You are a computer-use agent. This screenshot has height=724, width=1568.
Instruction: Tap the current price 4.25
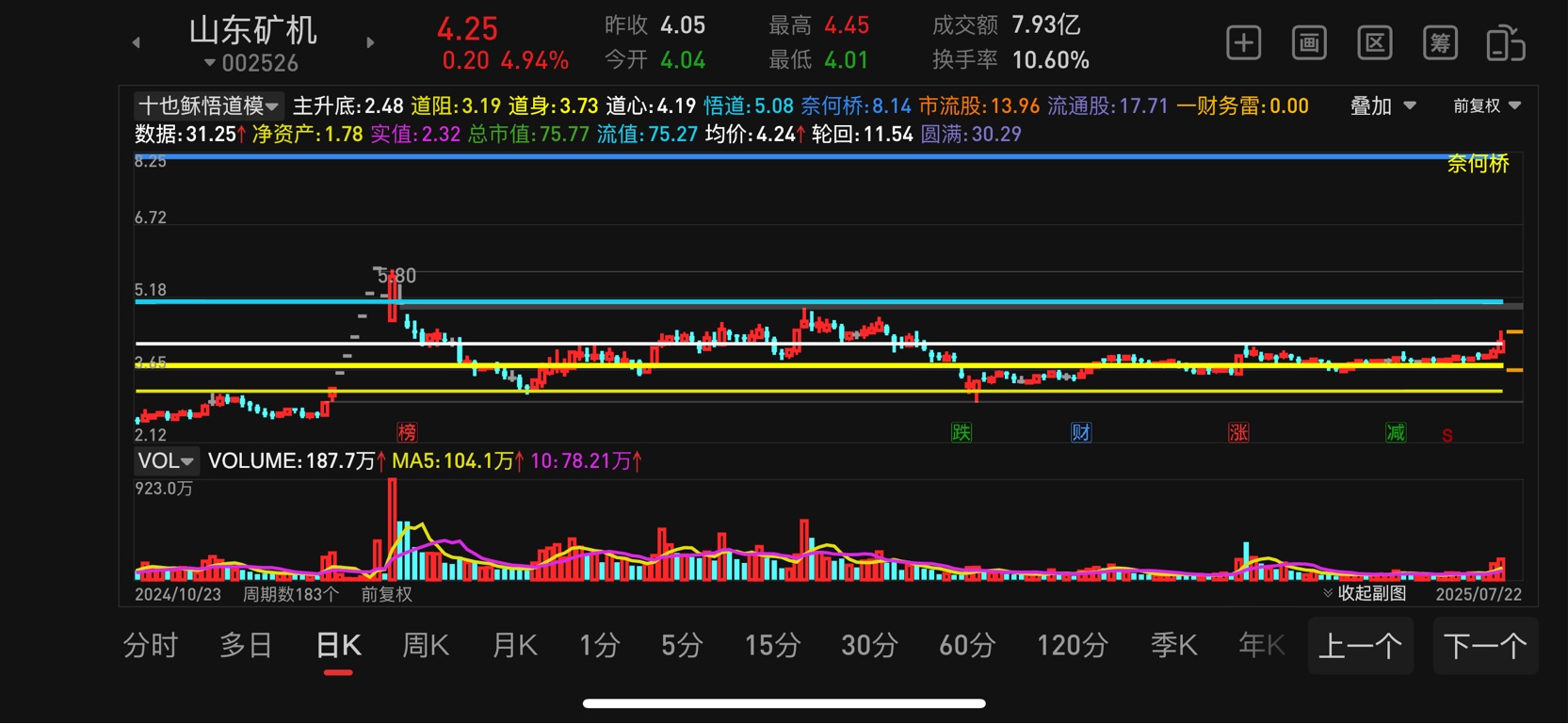pos(467,28)
